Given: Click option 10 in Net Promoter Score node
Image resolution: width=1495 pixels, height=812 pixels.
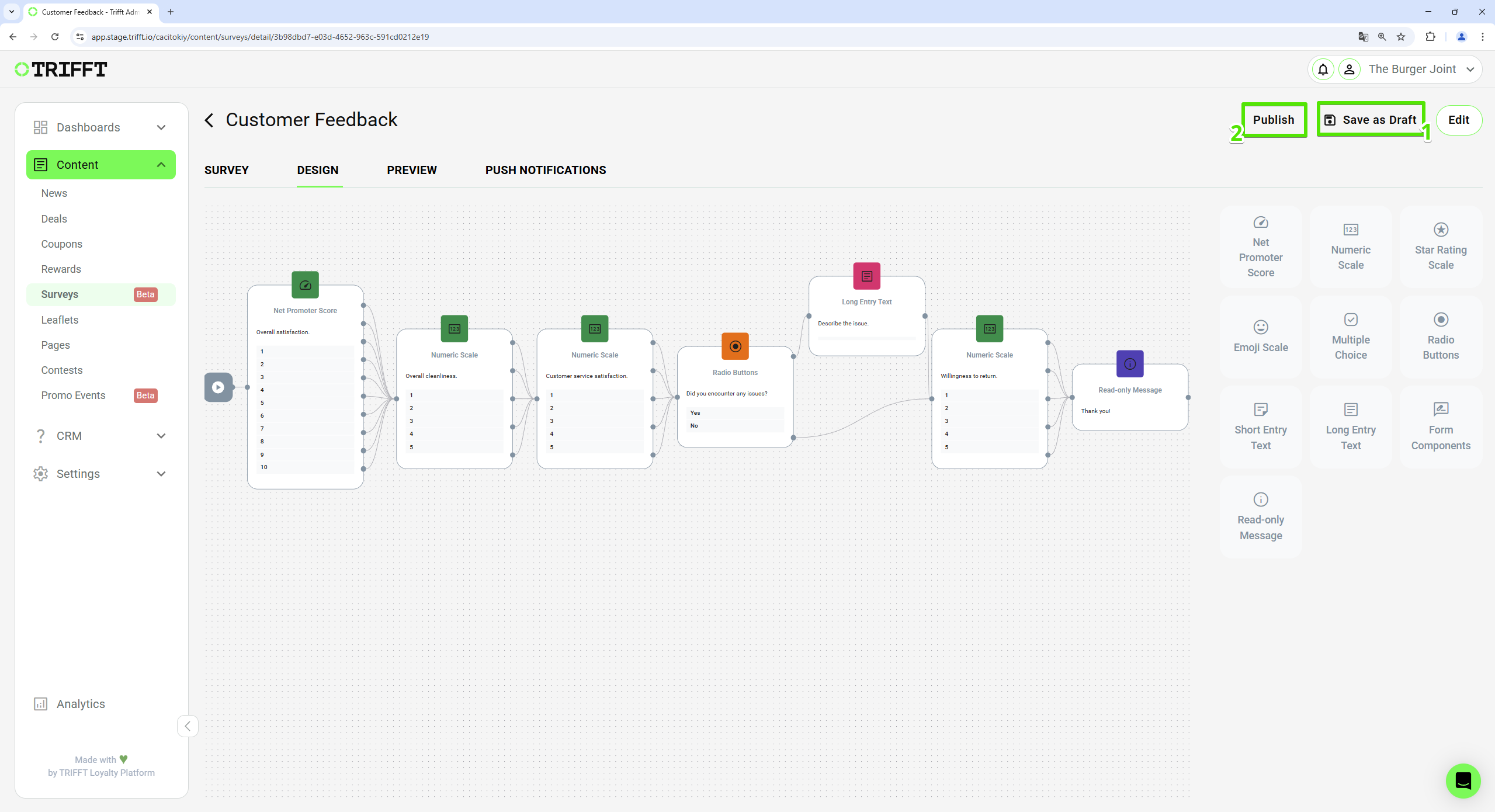Looking at the screenshot, I should pyautogui.click(x=305, y=467).
